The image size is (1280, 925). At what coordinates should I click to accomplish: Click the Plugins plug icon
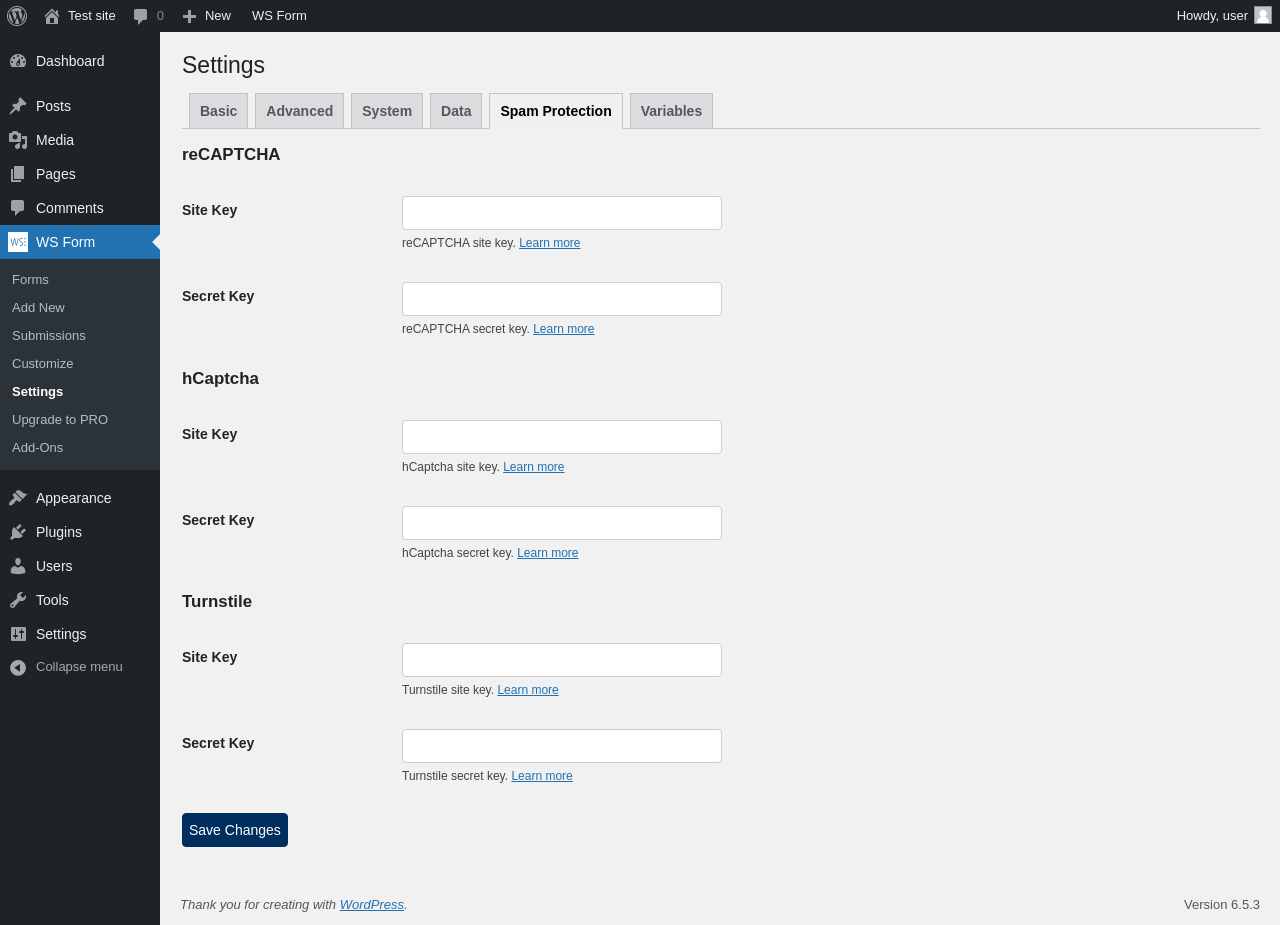(18, 532)
